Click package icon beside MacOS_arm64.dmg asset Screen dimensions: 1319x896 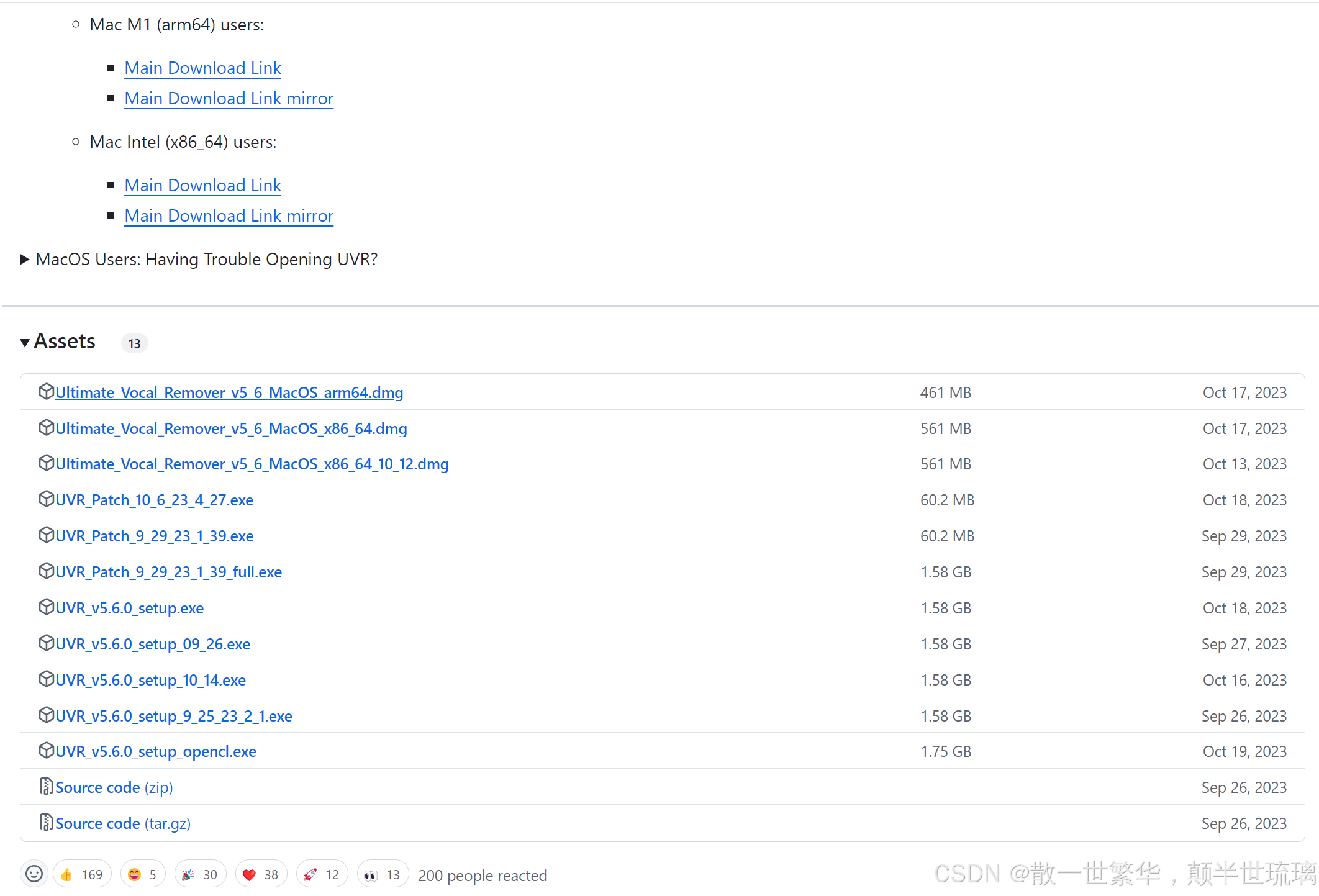pyautogui.click(x=46, y=391)
